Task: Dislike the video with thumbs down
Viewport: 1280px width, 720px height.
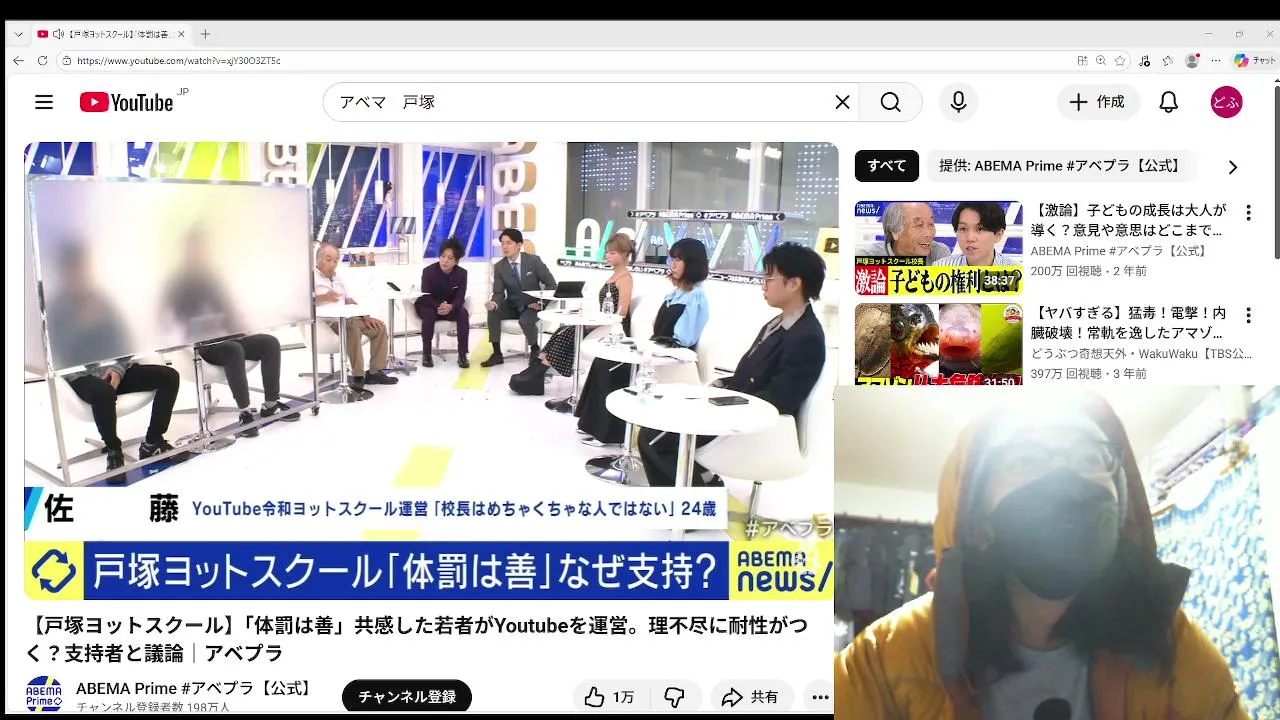Action: [x=675, y=697]
